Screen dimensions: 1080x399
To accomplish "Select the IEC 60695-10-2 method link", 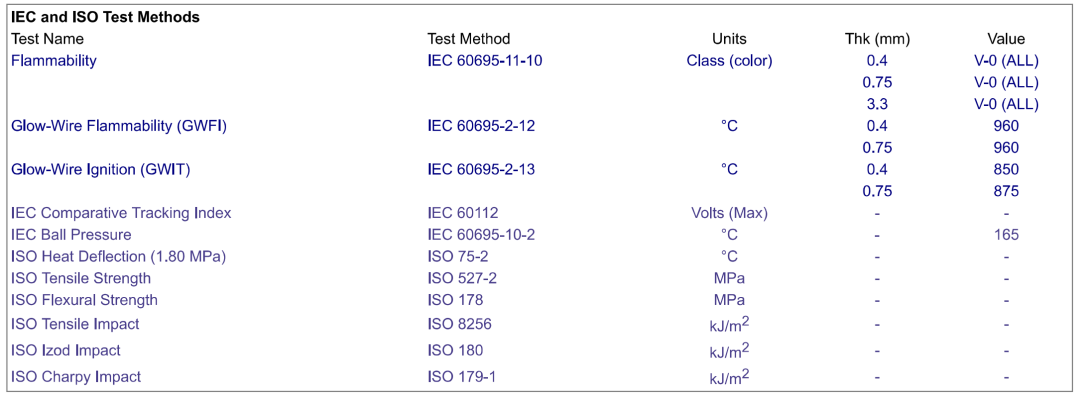I will click(481, 235).
